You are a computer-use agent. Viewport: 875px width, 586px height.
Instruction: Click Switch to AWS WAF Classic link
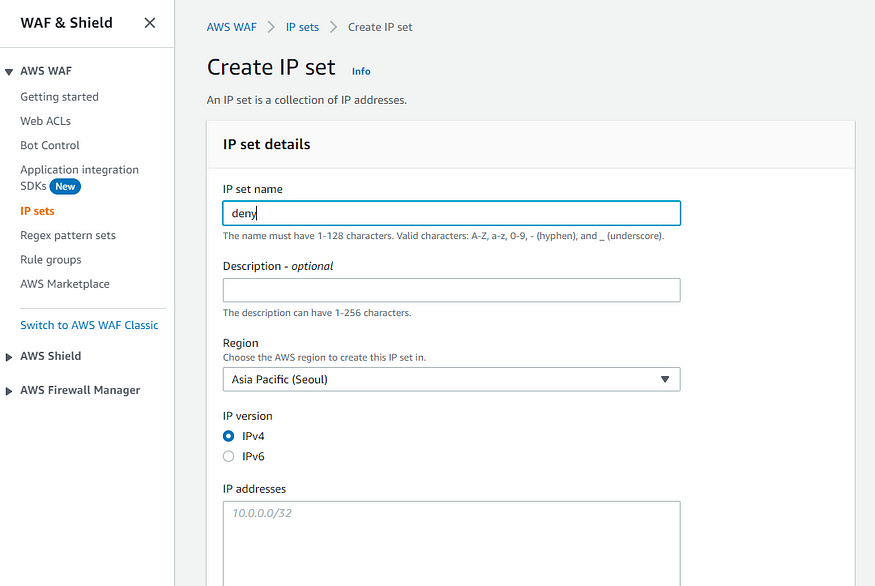pyautogui.click(x=89, y=325)
